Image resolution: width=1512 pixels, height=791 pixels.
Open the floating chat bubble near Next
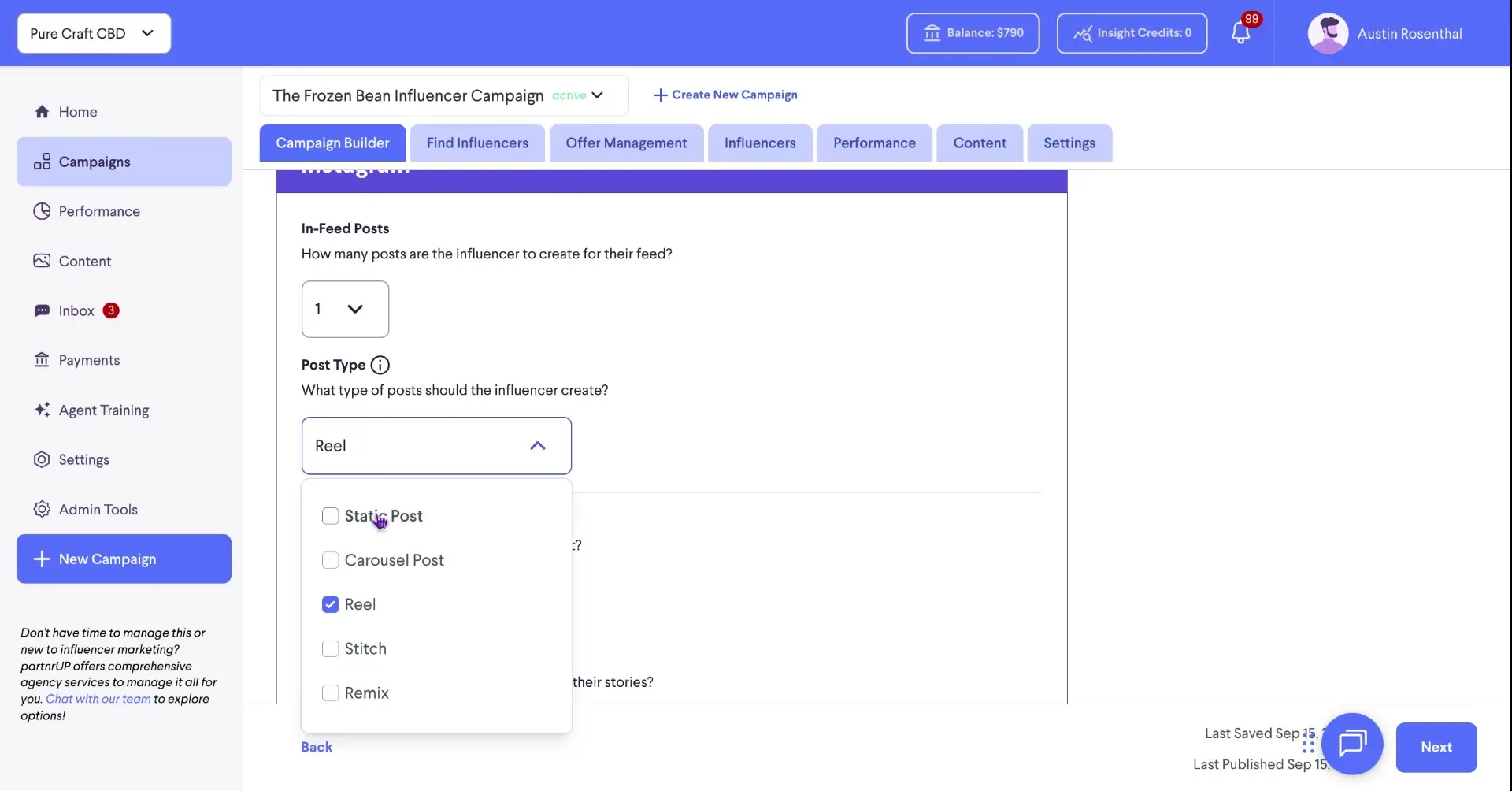tap(1352, 744)
